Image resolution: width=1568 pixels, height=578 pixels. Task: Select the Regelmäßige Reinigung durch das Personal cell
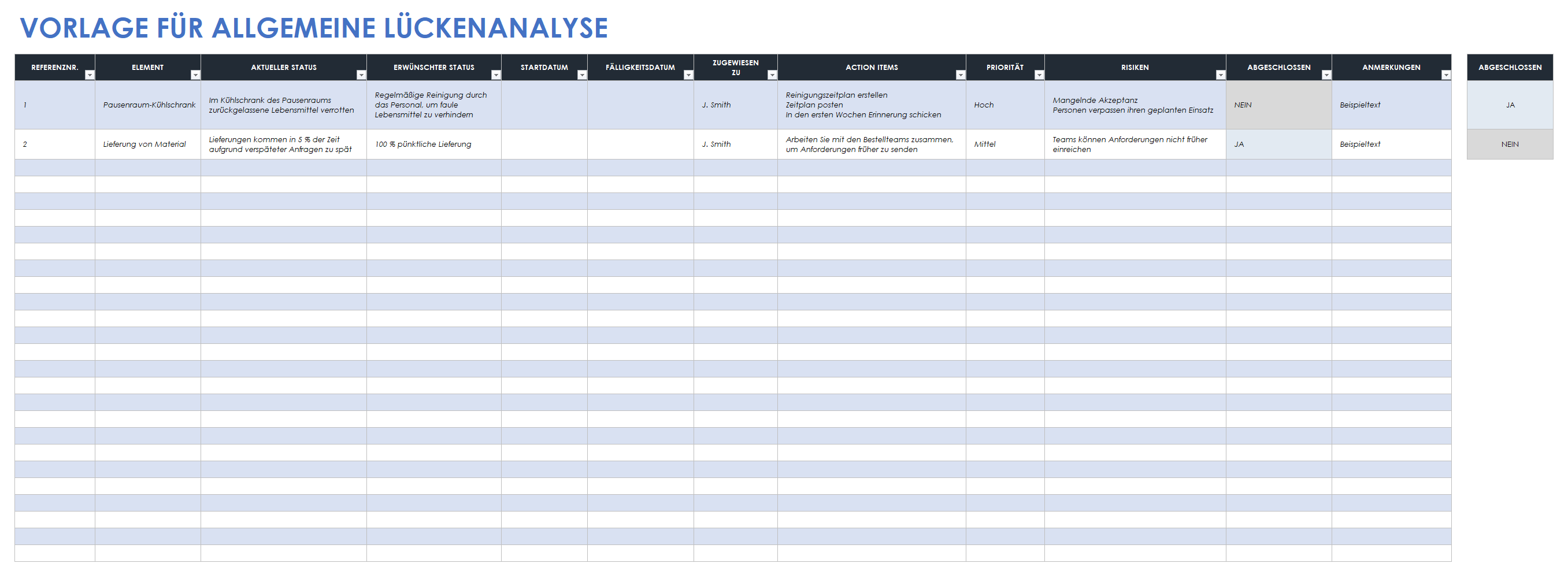[x=434, y=105]
